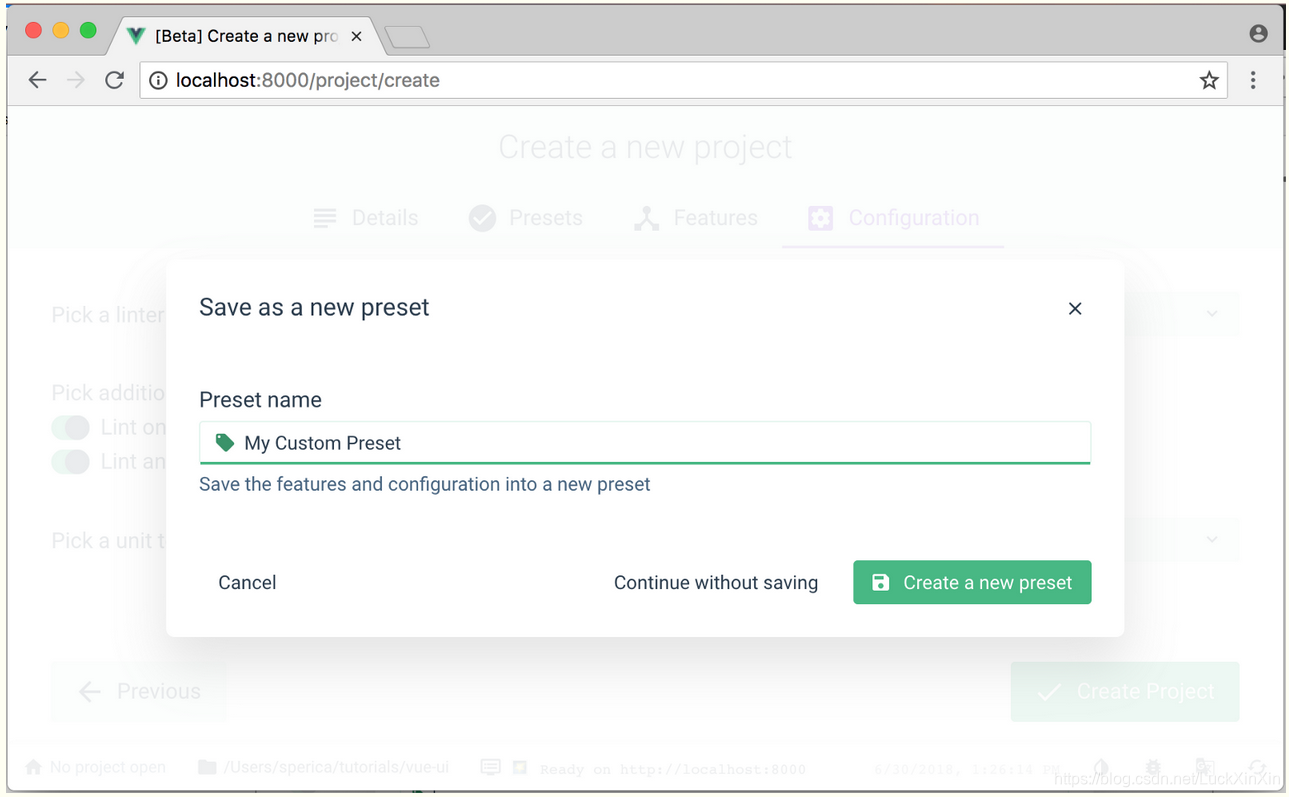Viewport: 1289px width, 797px height.
Task: Open the log message icon in the status bar
Action: pyautogui.click(x=490, y=768)
